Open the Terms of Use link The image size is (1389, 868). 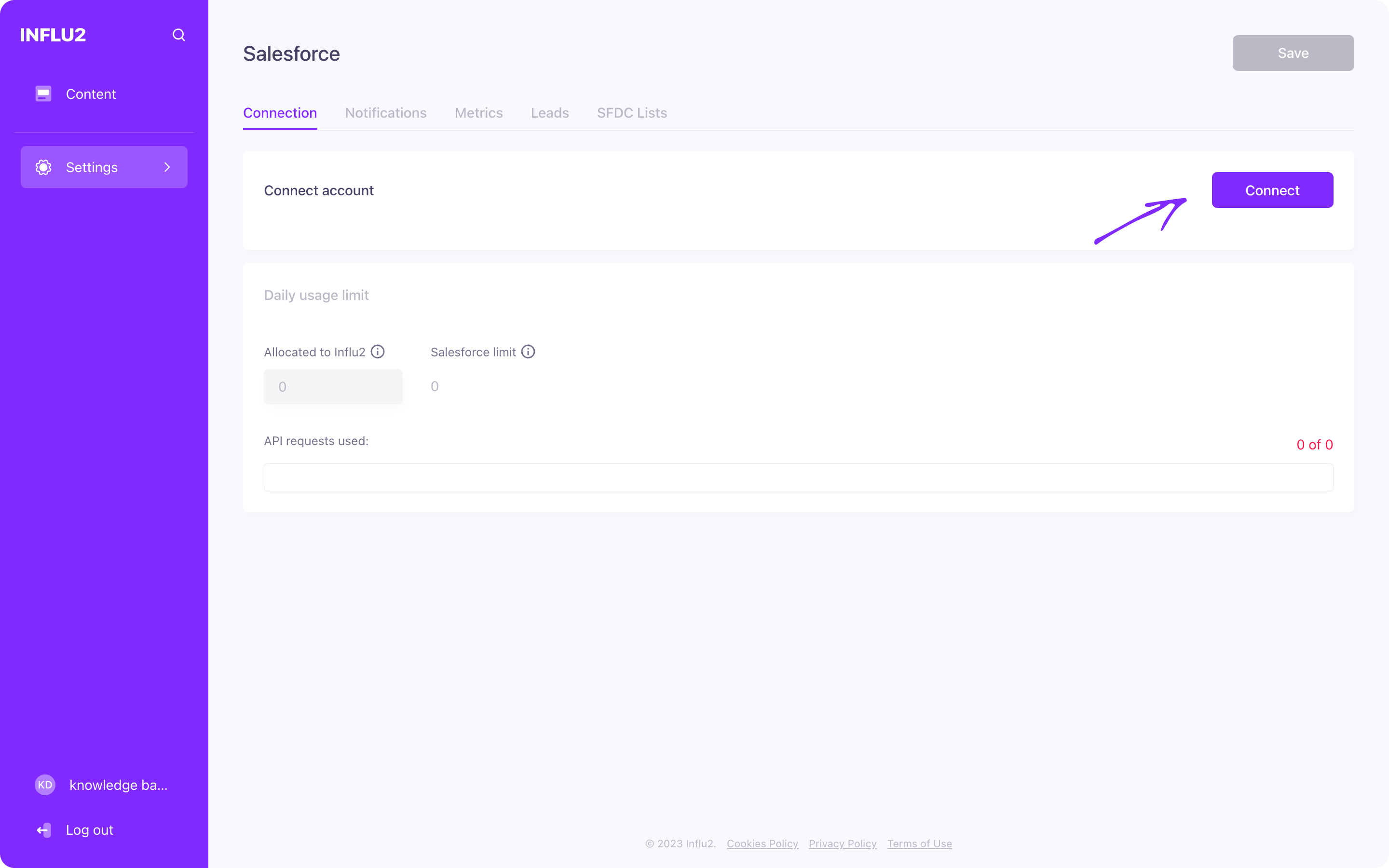pos(920,843)
